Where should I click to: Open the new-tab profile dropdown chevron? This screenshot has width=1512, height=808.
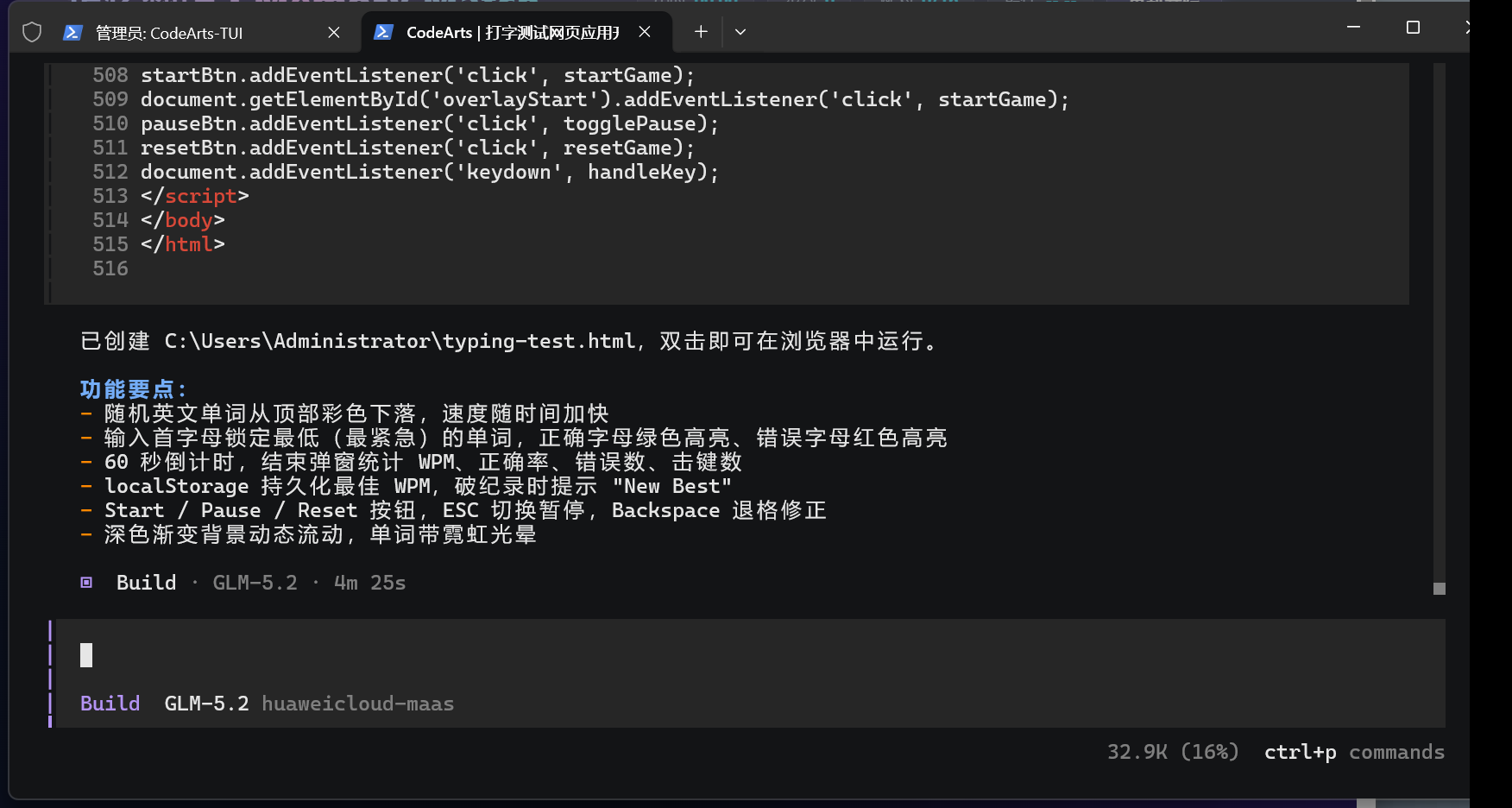(x=740, y=32)
